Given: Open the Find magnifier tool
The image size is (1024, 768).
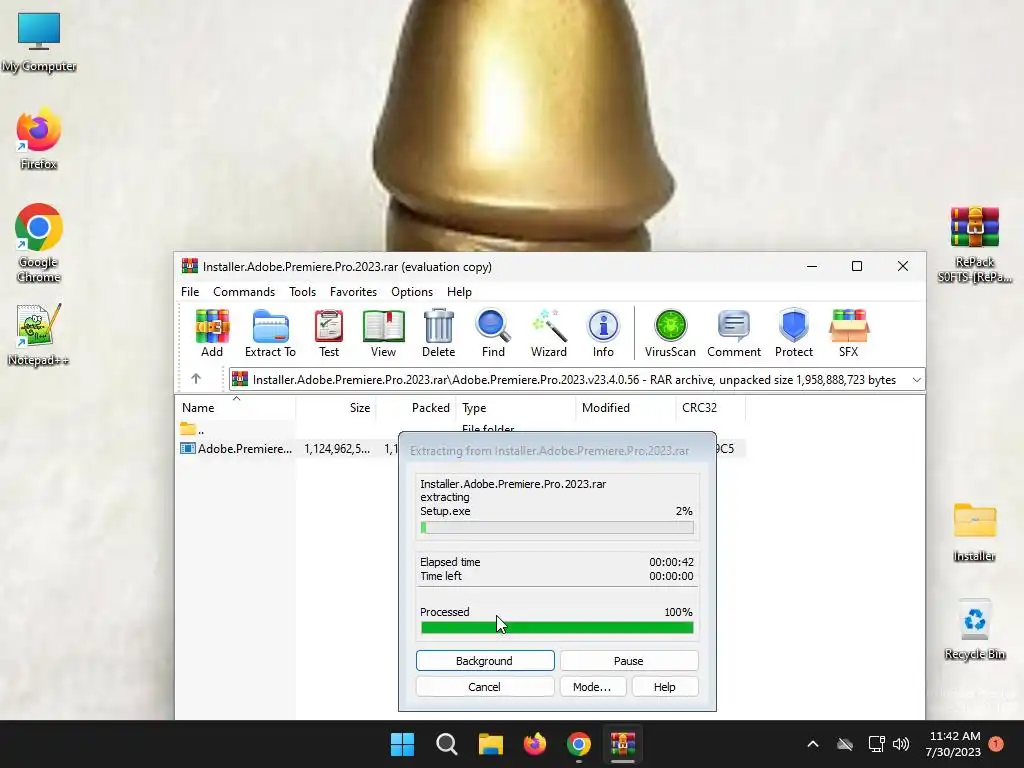Looking at the screenshot, I should click(x=493, y=333).
